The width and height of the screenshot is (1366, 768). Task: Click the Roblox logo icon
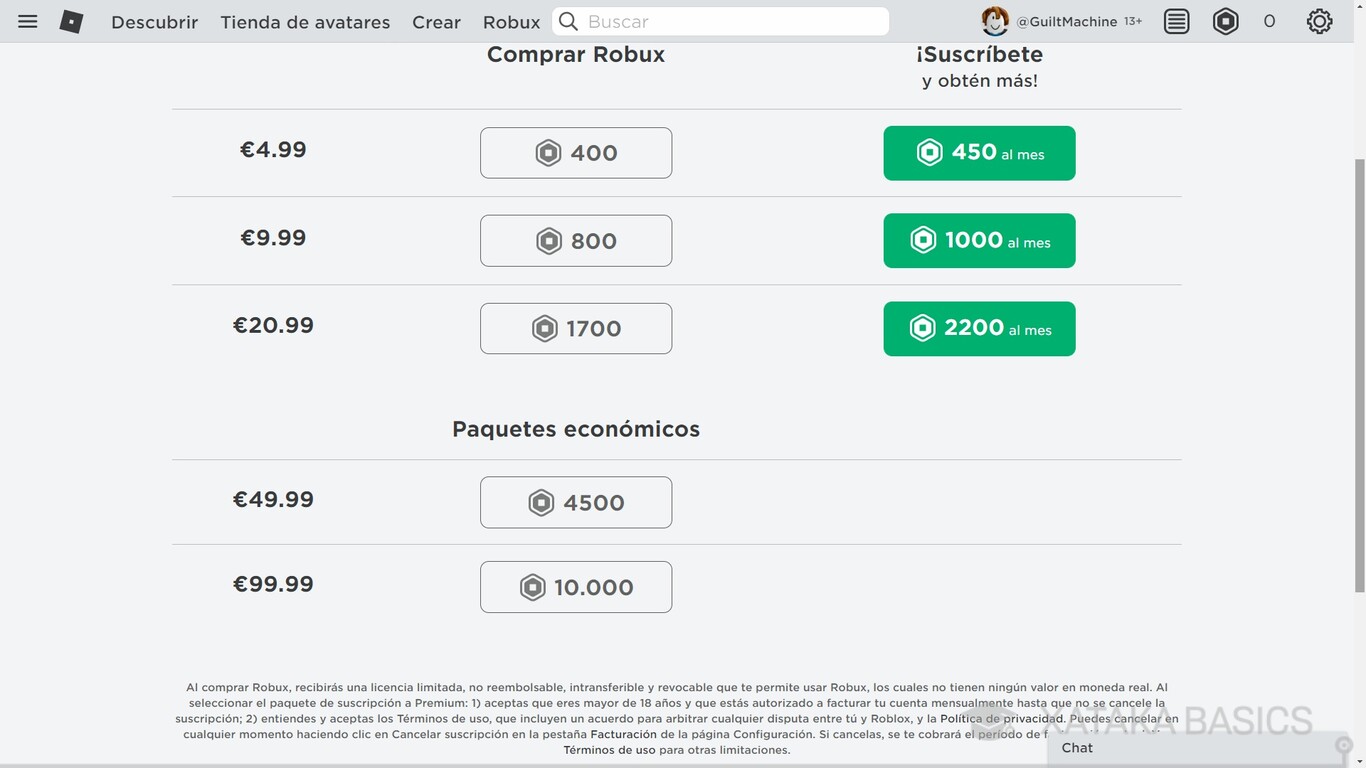pos(70,21)
